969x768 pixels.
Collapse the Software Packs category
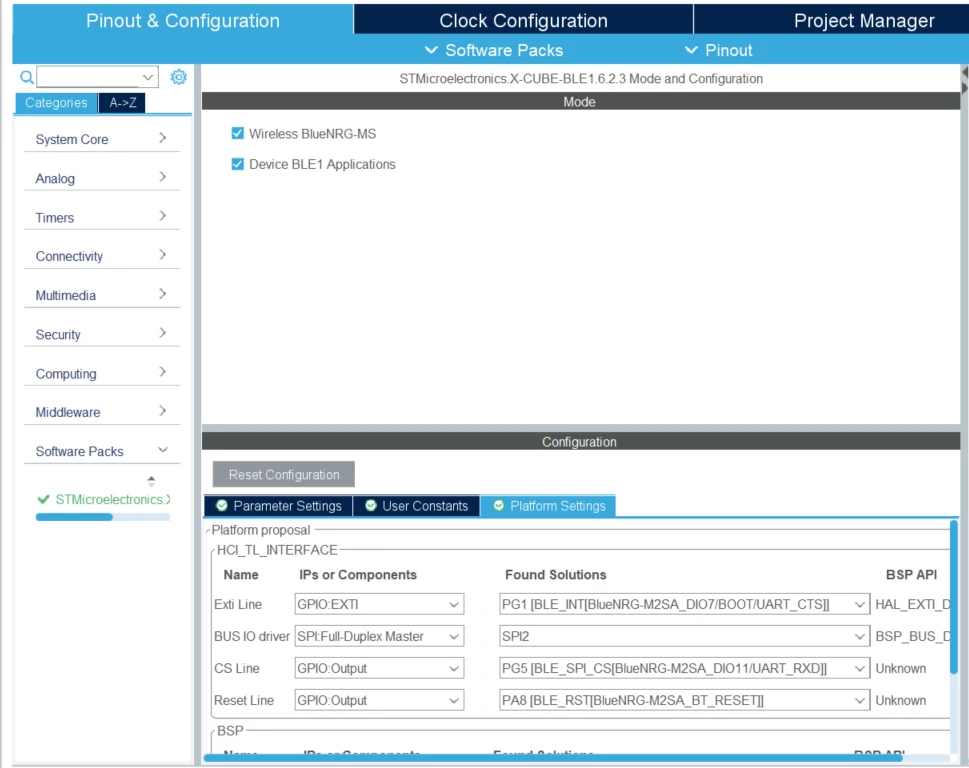pos(102,451)
